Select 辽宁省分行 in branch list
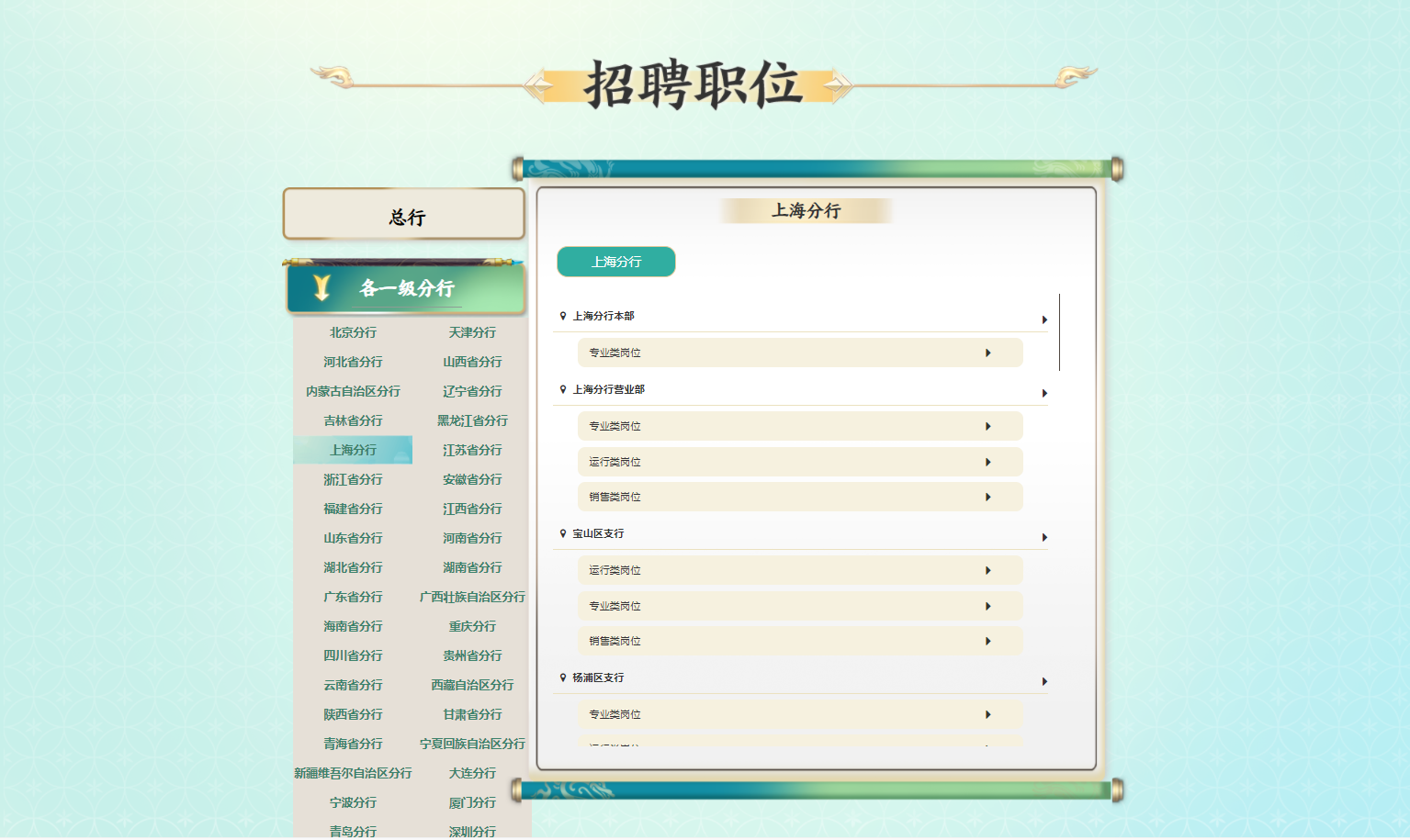 point(472,391)
